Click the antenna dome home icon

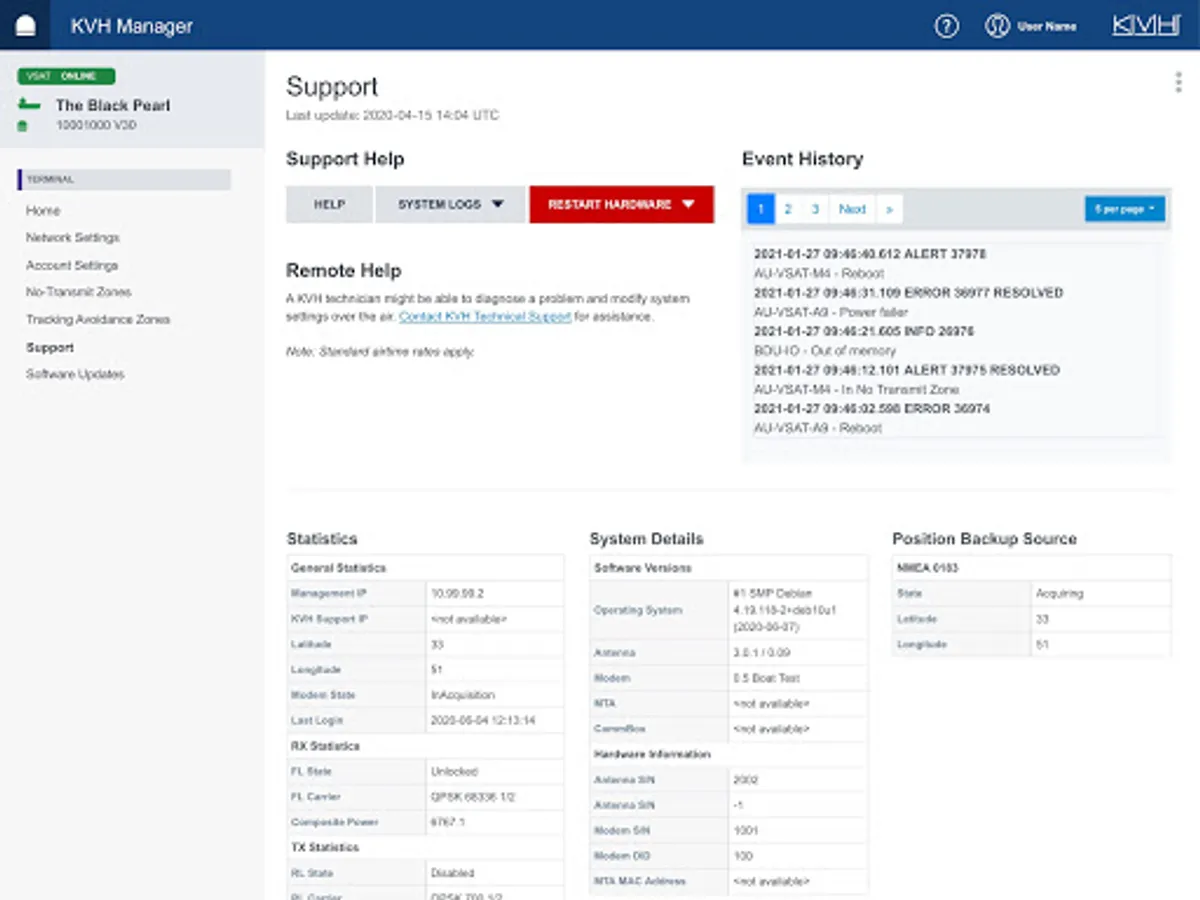tap(25, 26)
